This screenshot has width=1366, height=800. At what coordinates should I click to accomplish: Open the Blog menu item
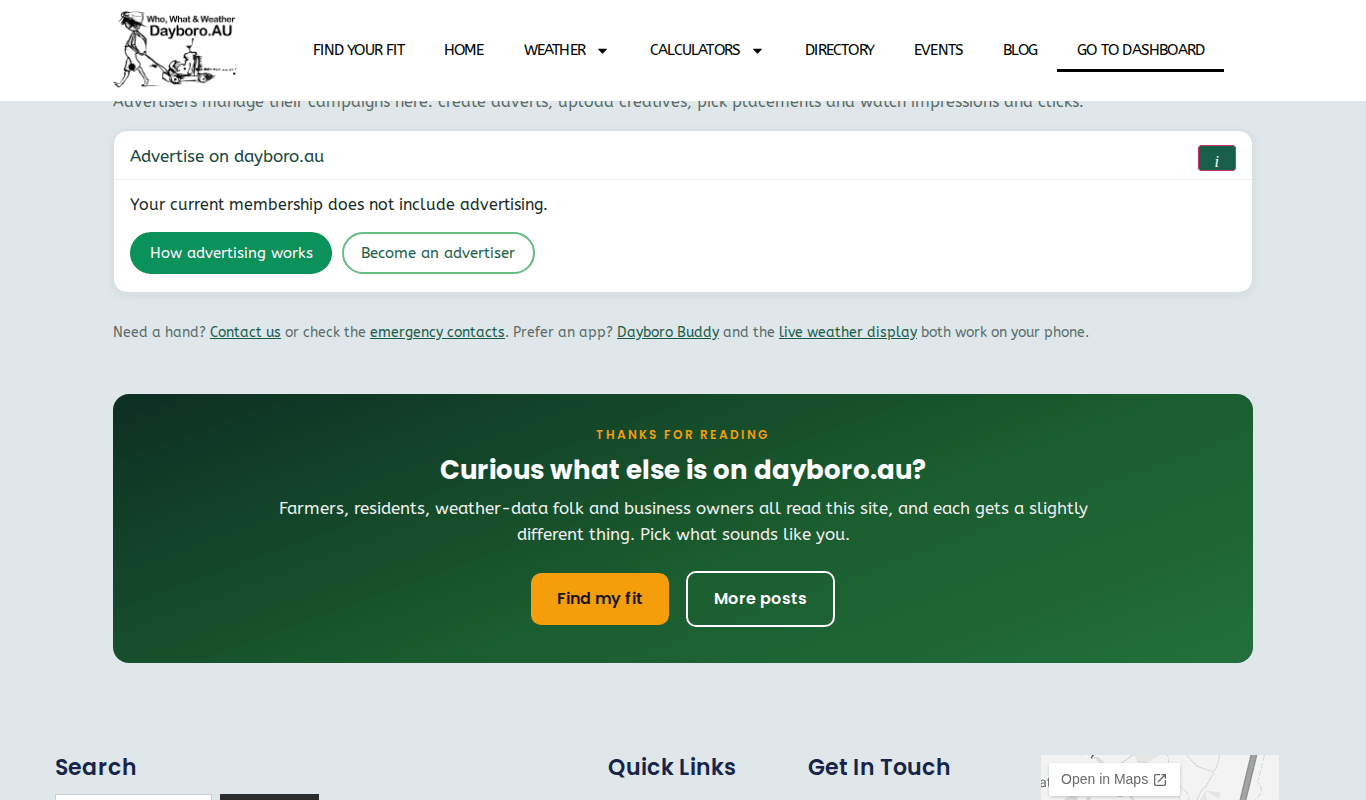(x=1020, y=50)
